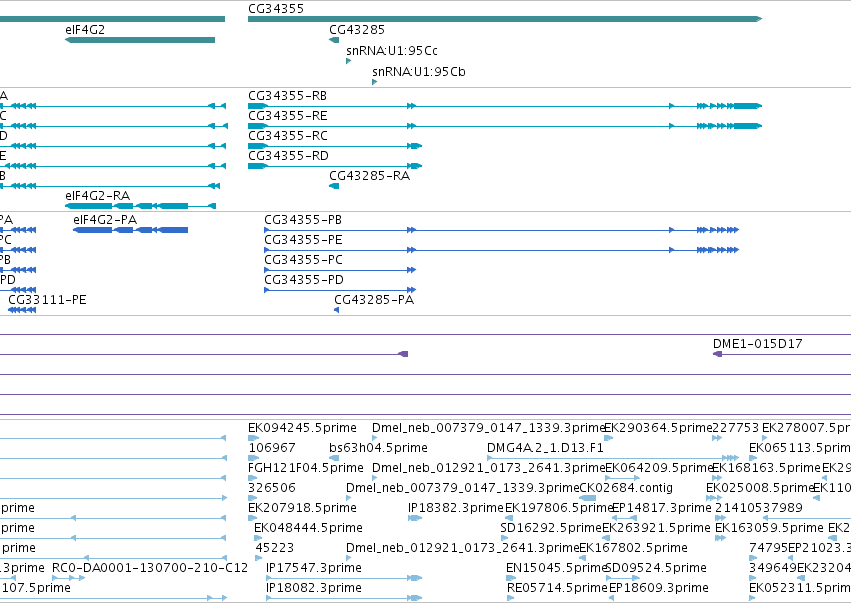Click the CG33111-PE protein label

pyautogui.click(x=47, y=300)
